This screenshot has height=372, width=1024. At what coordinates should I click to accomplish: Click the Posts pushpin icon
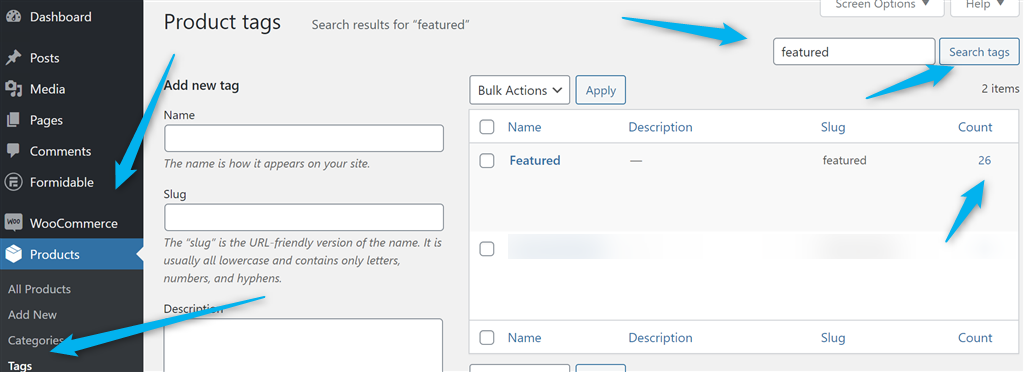click(13, 58)
